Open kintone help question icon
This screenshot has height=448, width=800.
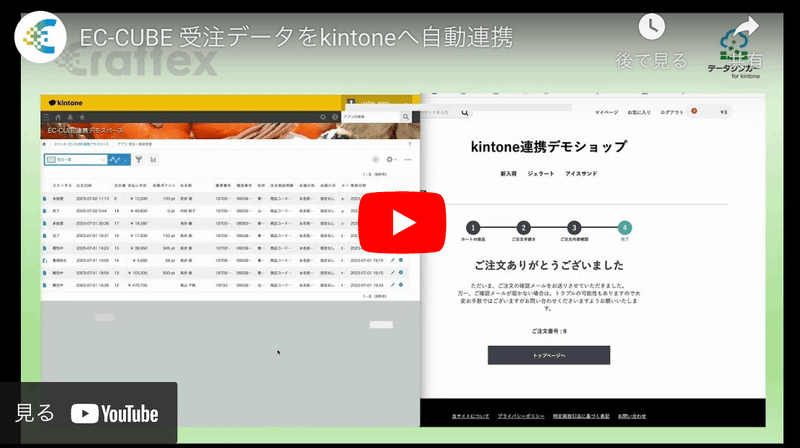335,117
